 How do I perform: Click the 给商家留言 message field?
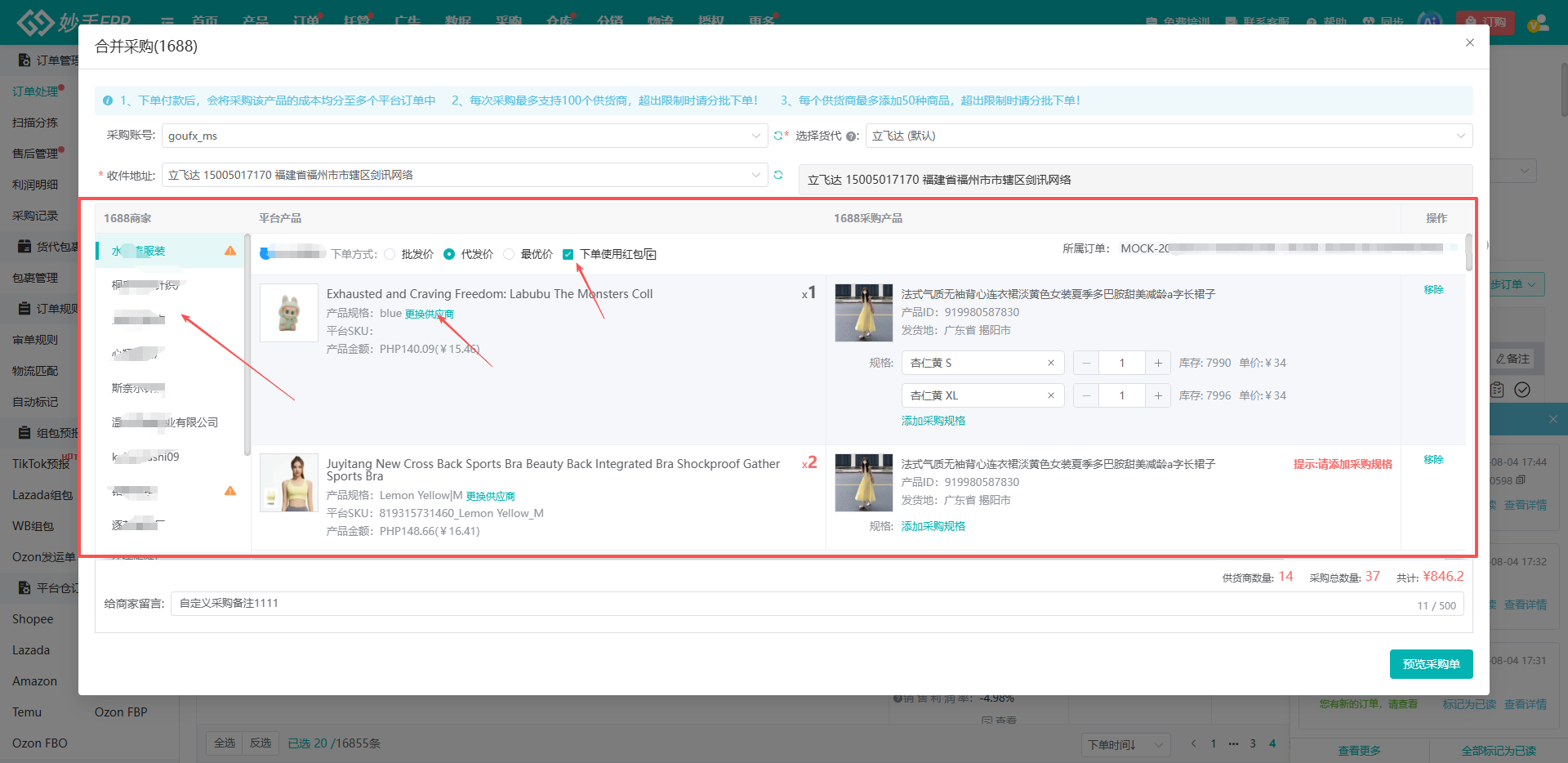tap(817, 604)
